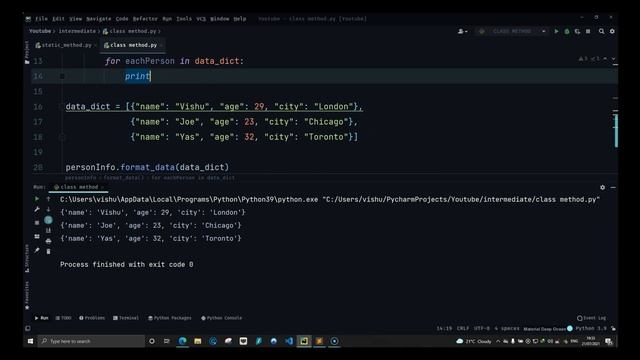Viewport: 640px width, 360px height.
Task: Click restore layout icon in Run panel
Action: pos(37,237)
